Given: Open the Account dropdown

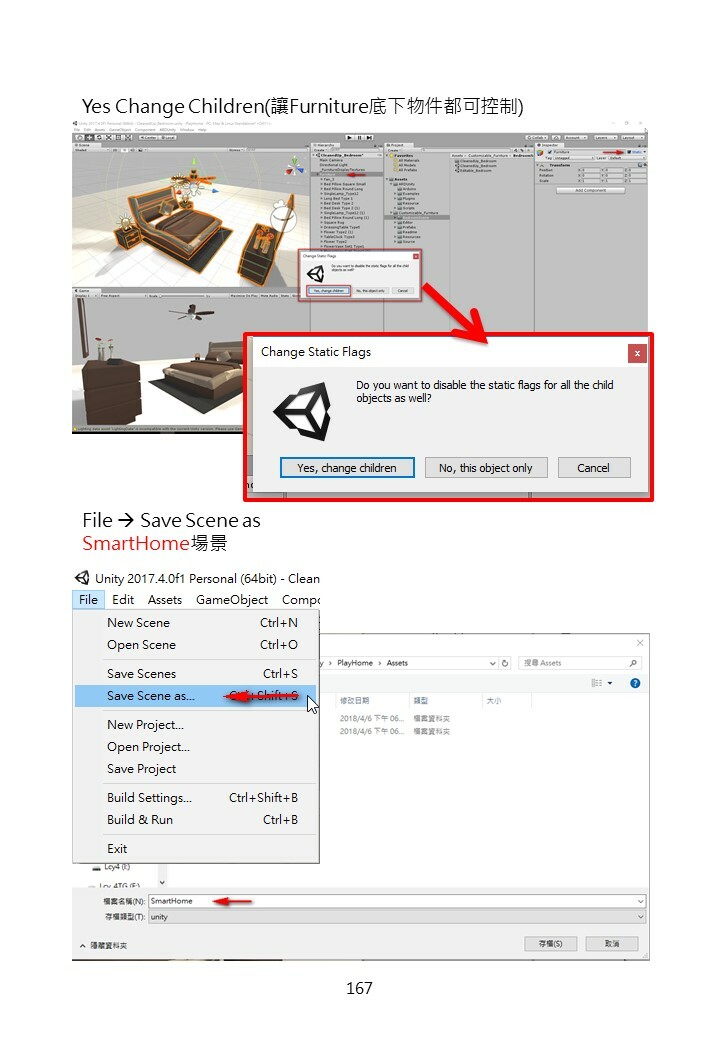Looking at the screenshot, I should pos(576,137).
